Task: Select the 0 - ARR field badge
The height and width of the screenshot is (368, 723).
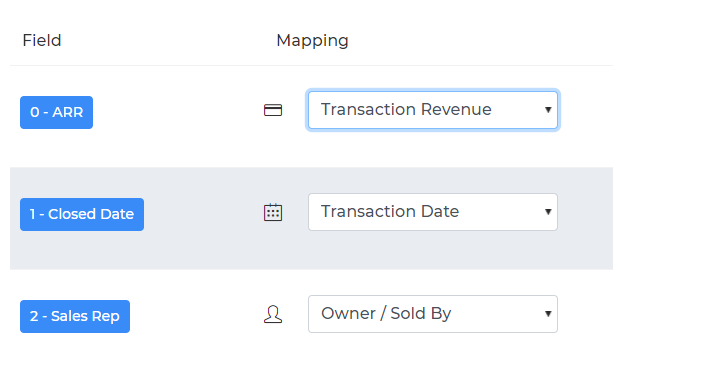Action: pos(56,113)
